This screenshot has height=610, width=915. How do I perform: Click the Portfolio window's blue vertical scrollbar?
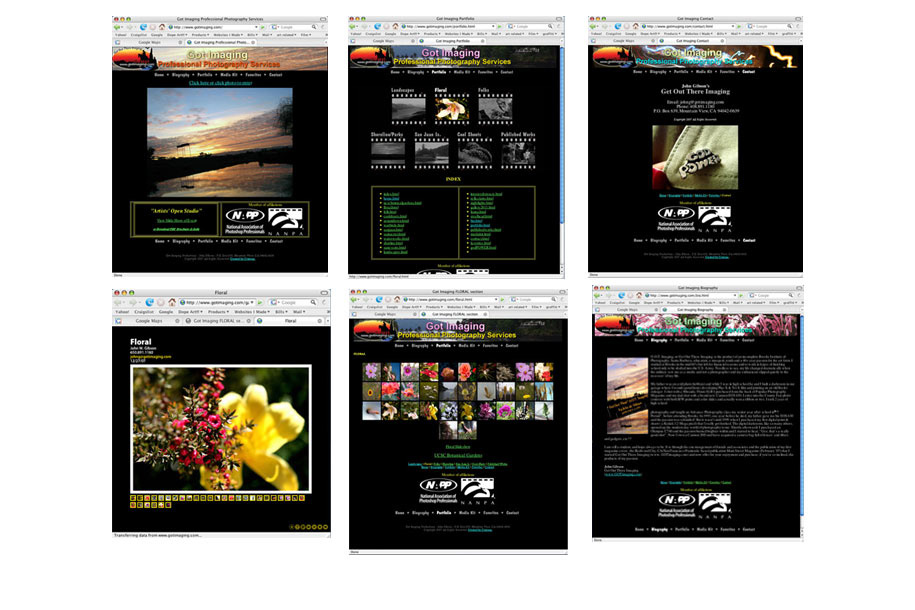click(x=562, y=134)
